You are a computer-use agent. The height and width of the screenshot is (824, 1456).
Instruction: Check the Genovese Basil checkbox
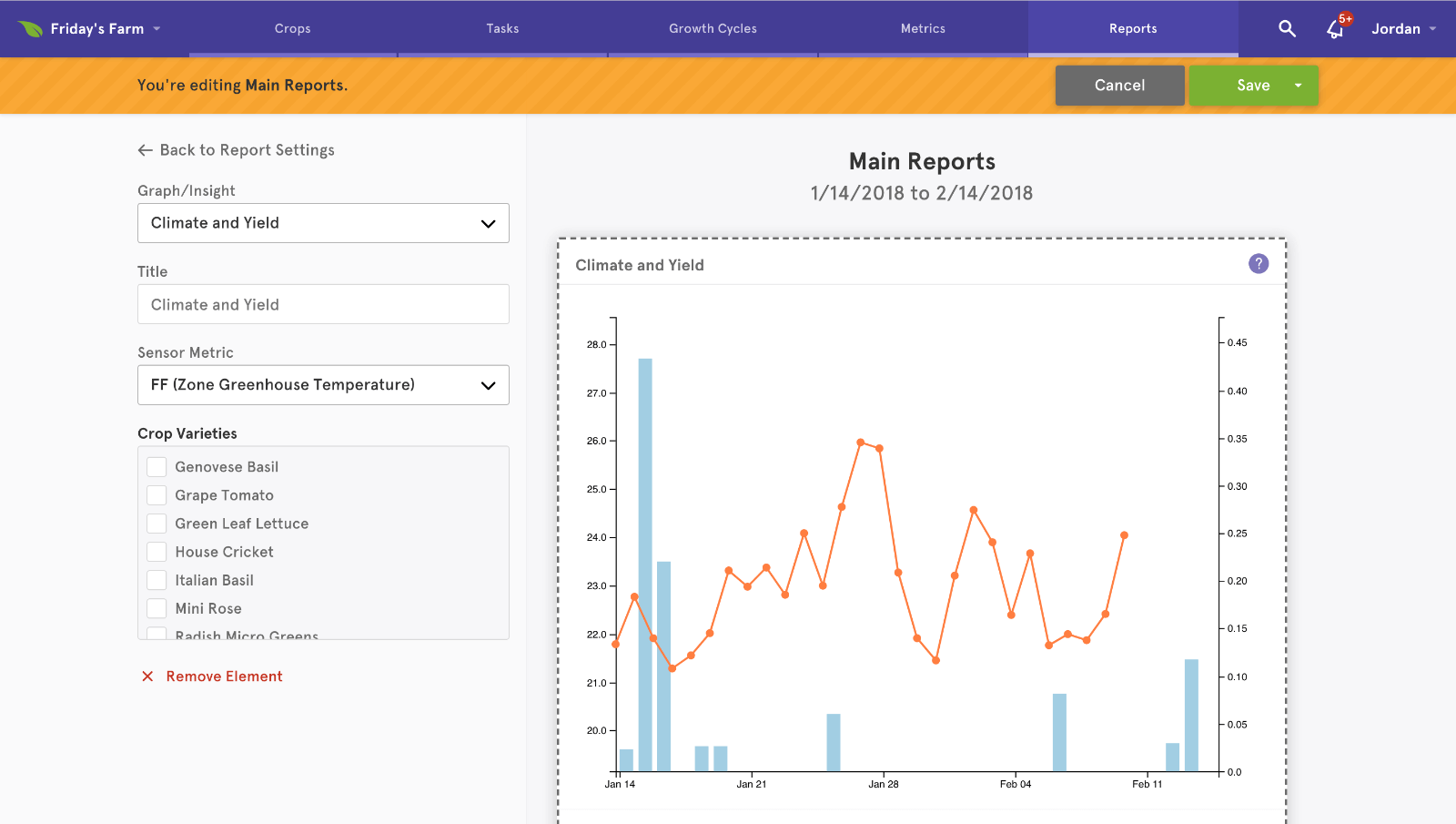pyautogui.click(x=157, y=467)
